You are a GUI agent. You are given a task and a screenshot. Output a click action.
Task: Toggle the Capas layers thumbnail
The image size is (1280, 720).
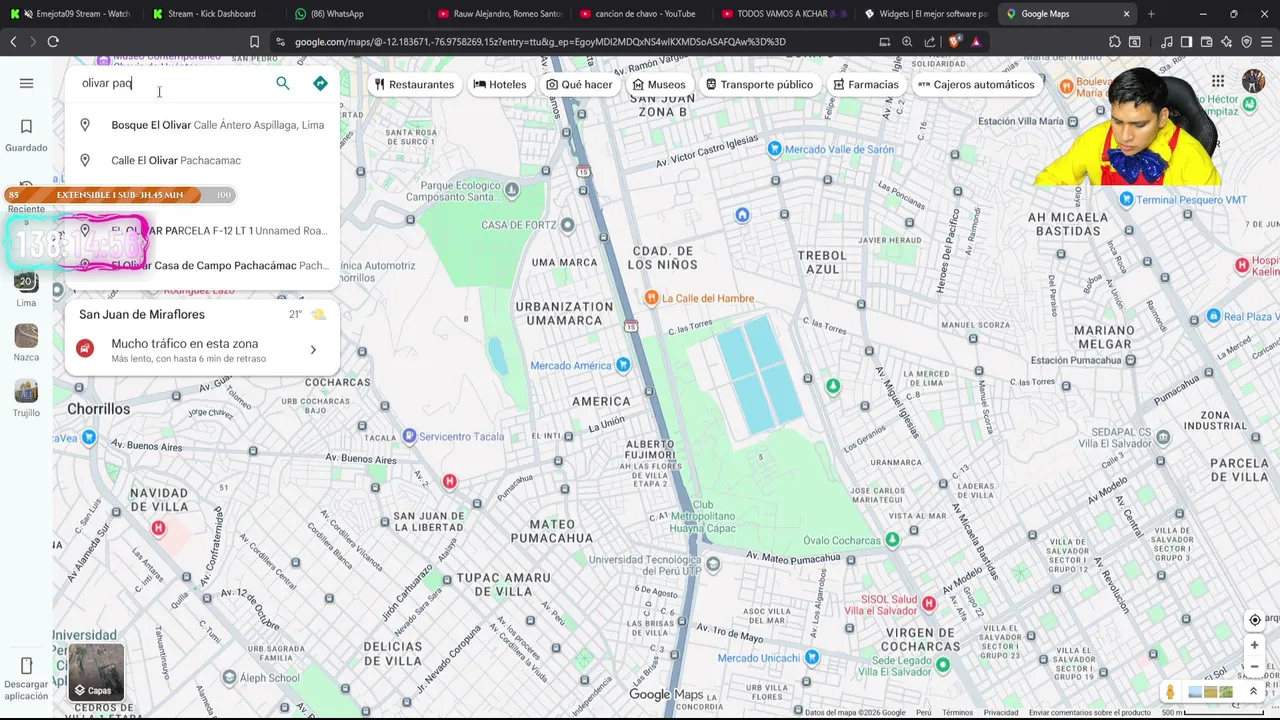pos(96,672)
